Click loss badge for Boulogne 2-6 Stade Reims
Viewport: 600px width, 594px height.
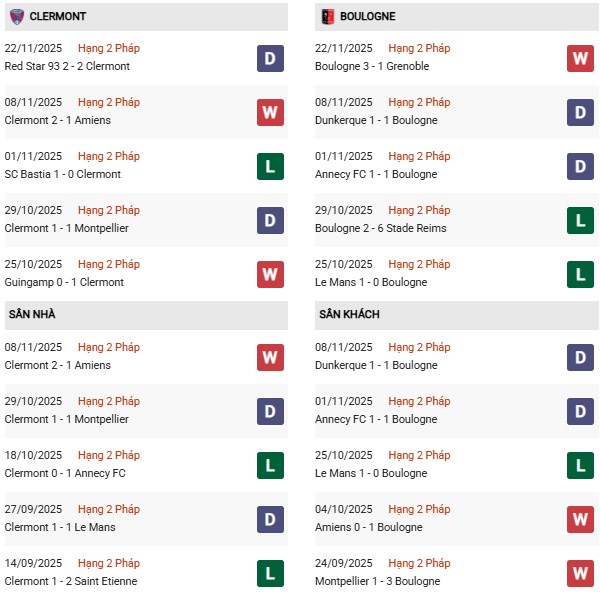[x=580, y=220]
